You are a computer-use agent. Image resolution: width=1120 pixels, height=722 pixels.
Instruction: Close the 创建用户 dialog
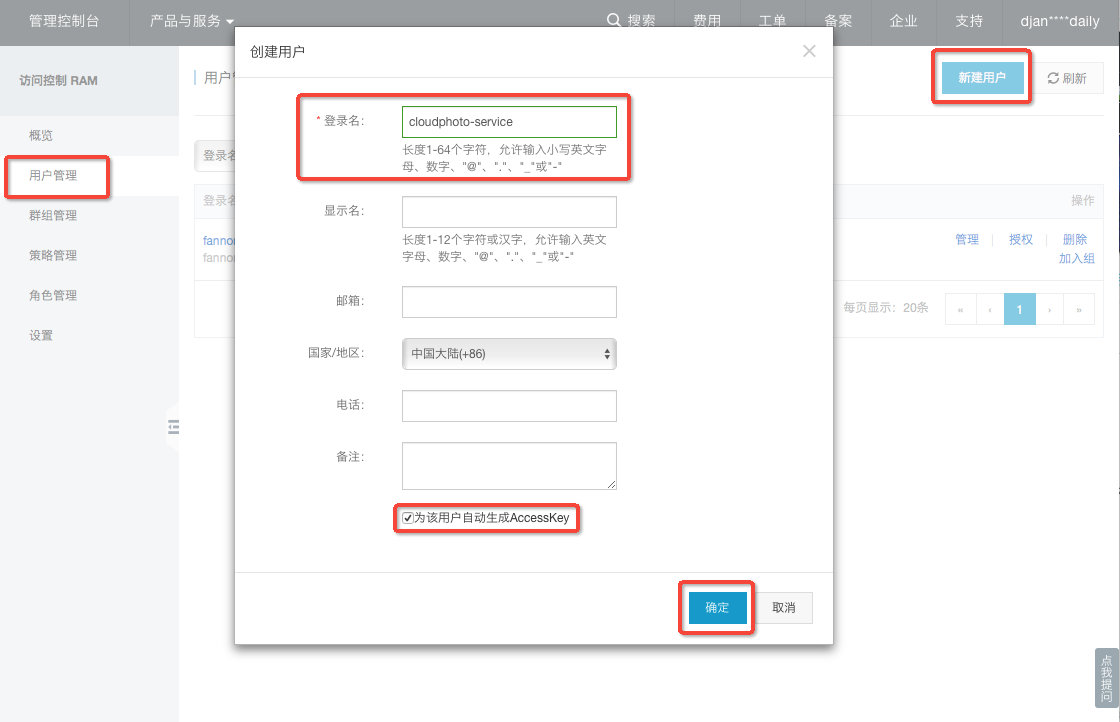pos(809,51)
